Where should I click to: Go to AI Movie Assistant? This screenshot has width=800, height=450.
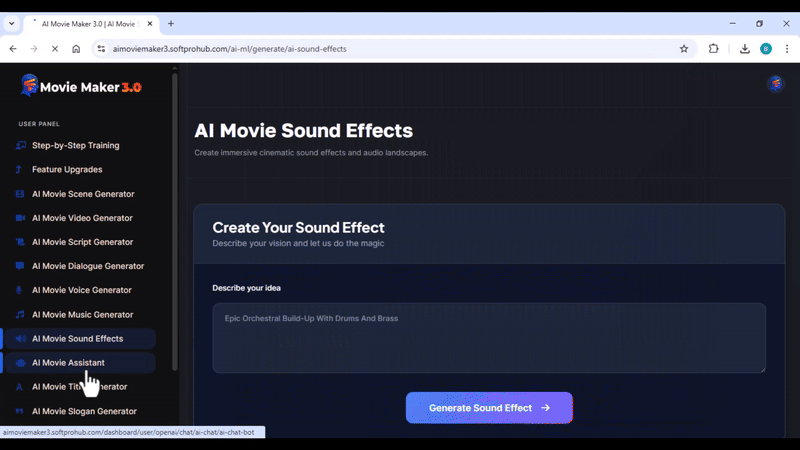point(68,363)
